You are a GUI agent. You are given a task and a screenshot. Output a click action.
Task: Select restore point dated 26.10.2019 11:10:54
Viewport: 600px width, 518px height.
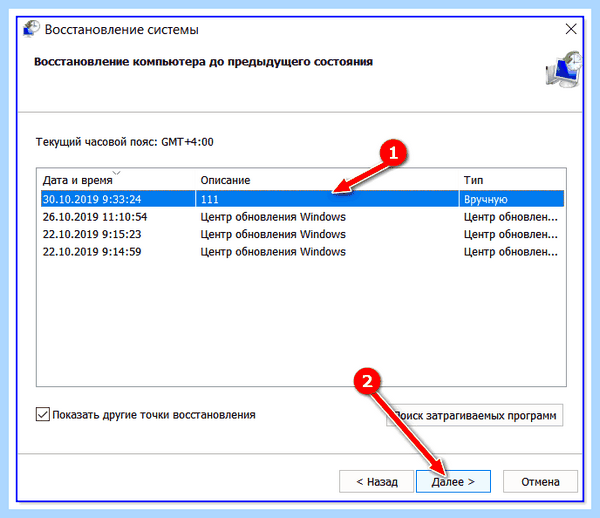pyautogui.click(x=302, y=217)
